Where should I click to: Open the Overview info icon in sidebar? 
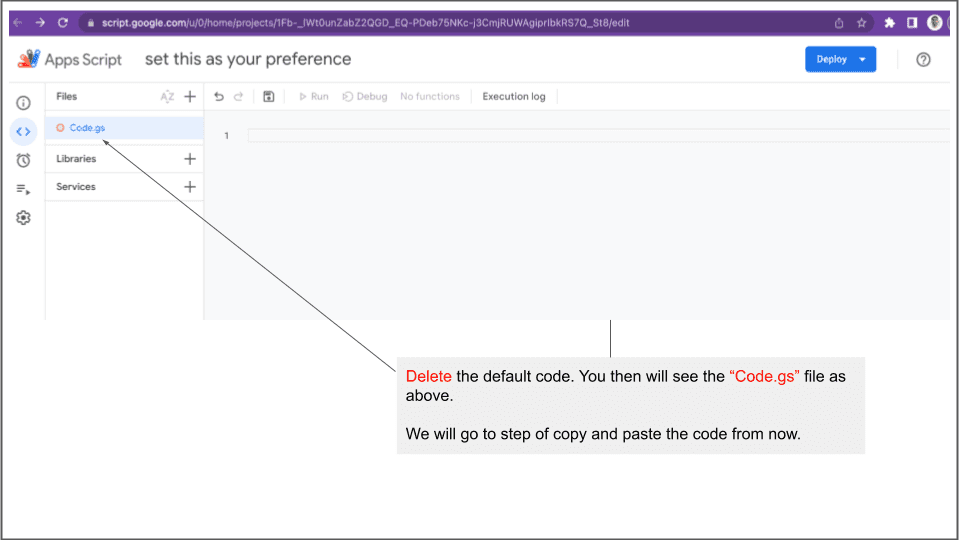click(x=23, y=103)
